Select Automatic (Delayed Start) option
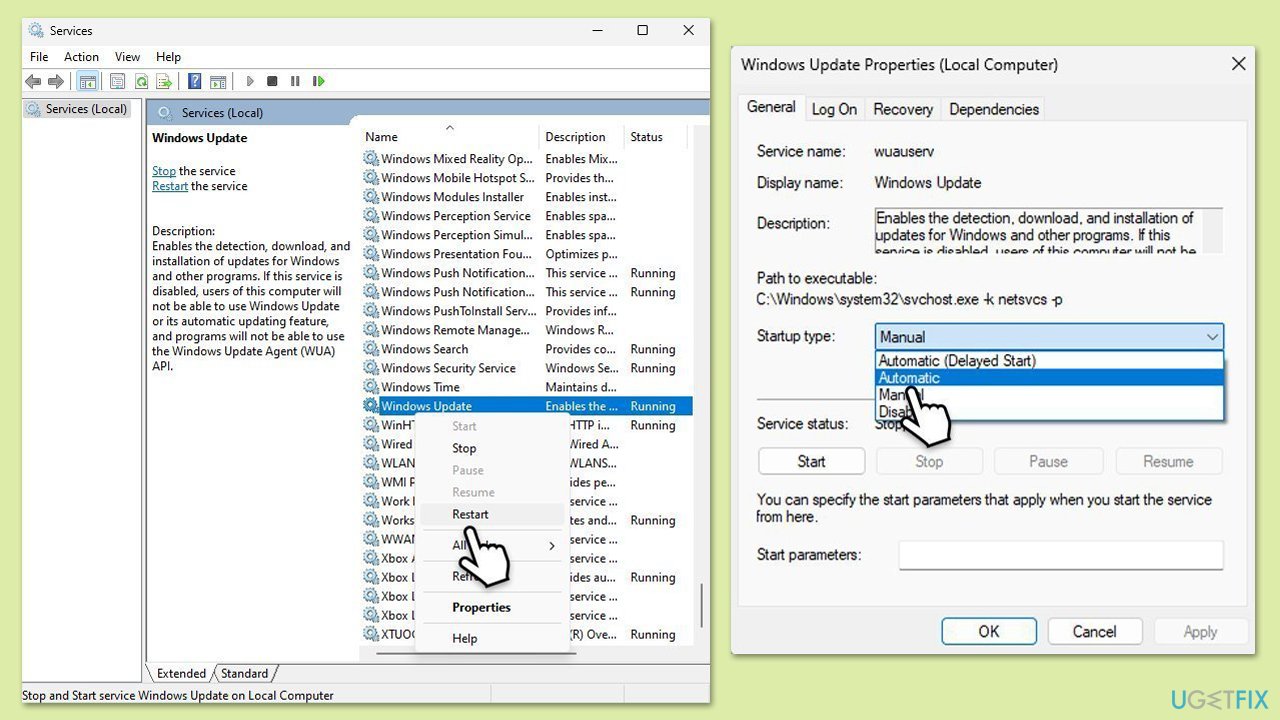Screen dimensions: 1280x720 tap(1049, 361)
